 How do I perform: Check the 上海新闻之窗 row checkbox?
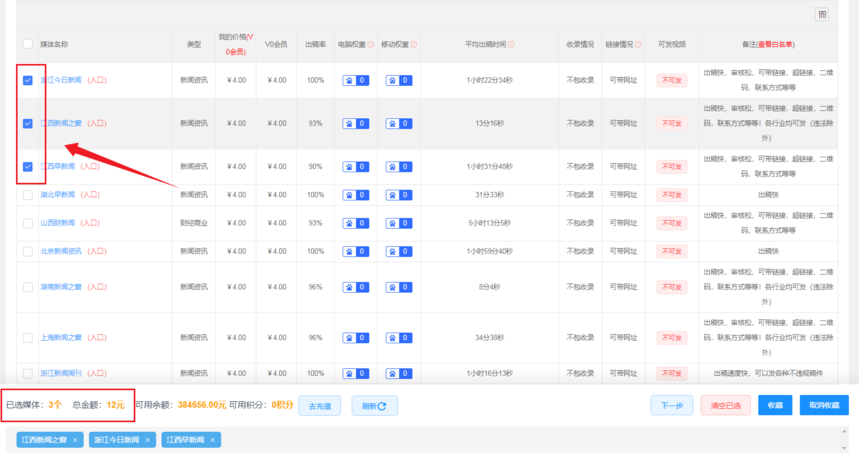28,338
